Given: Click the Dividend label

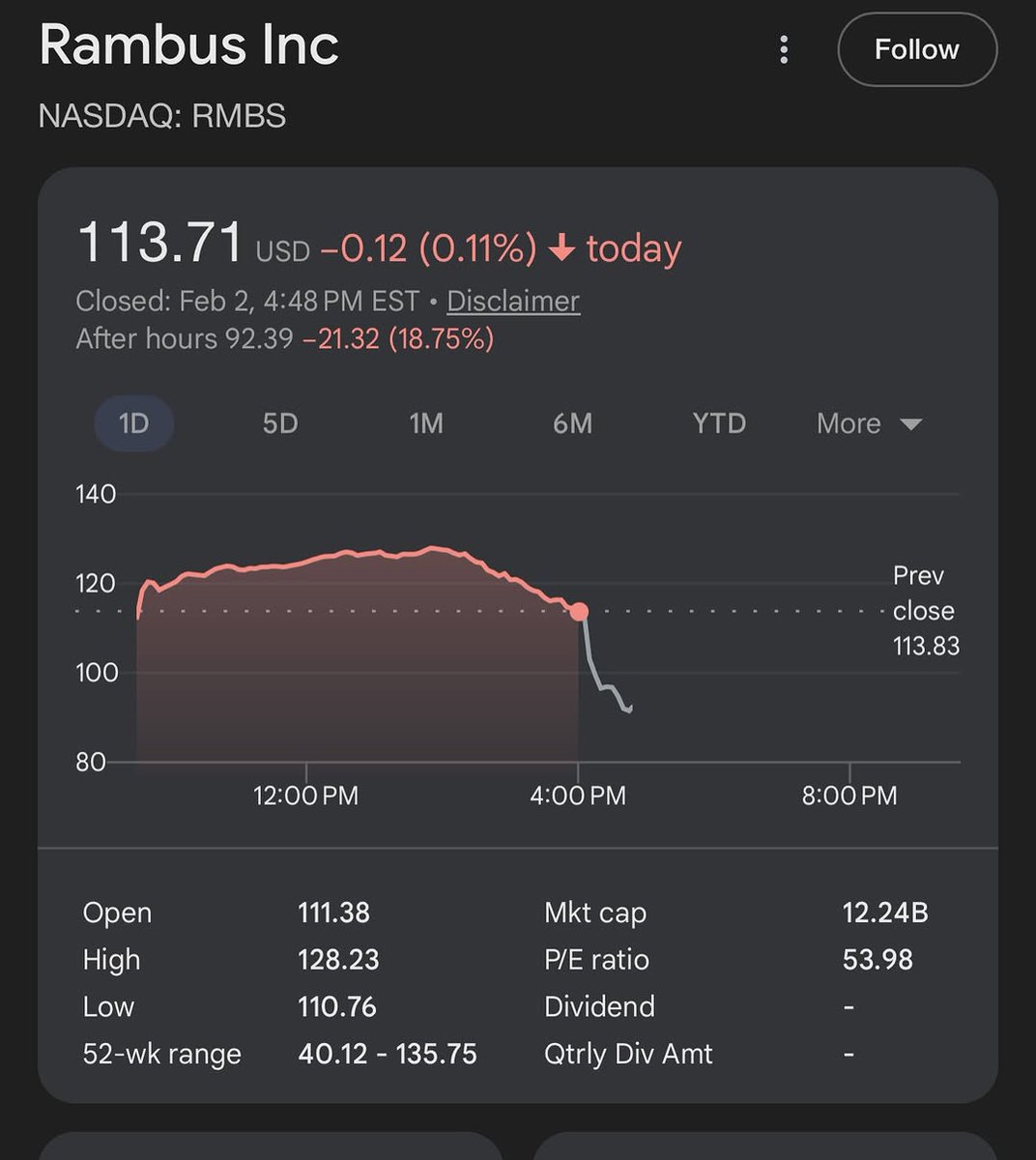Looking at the screenshot, I should [599, 1007].
